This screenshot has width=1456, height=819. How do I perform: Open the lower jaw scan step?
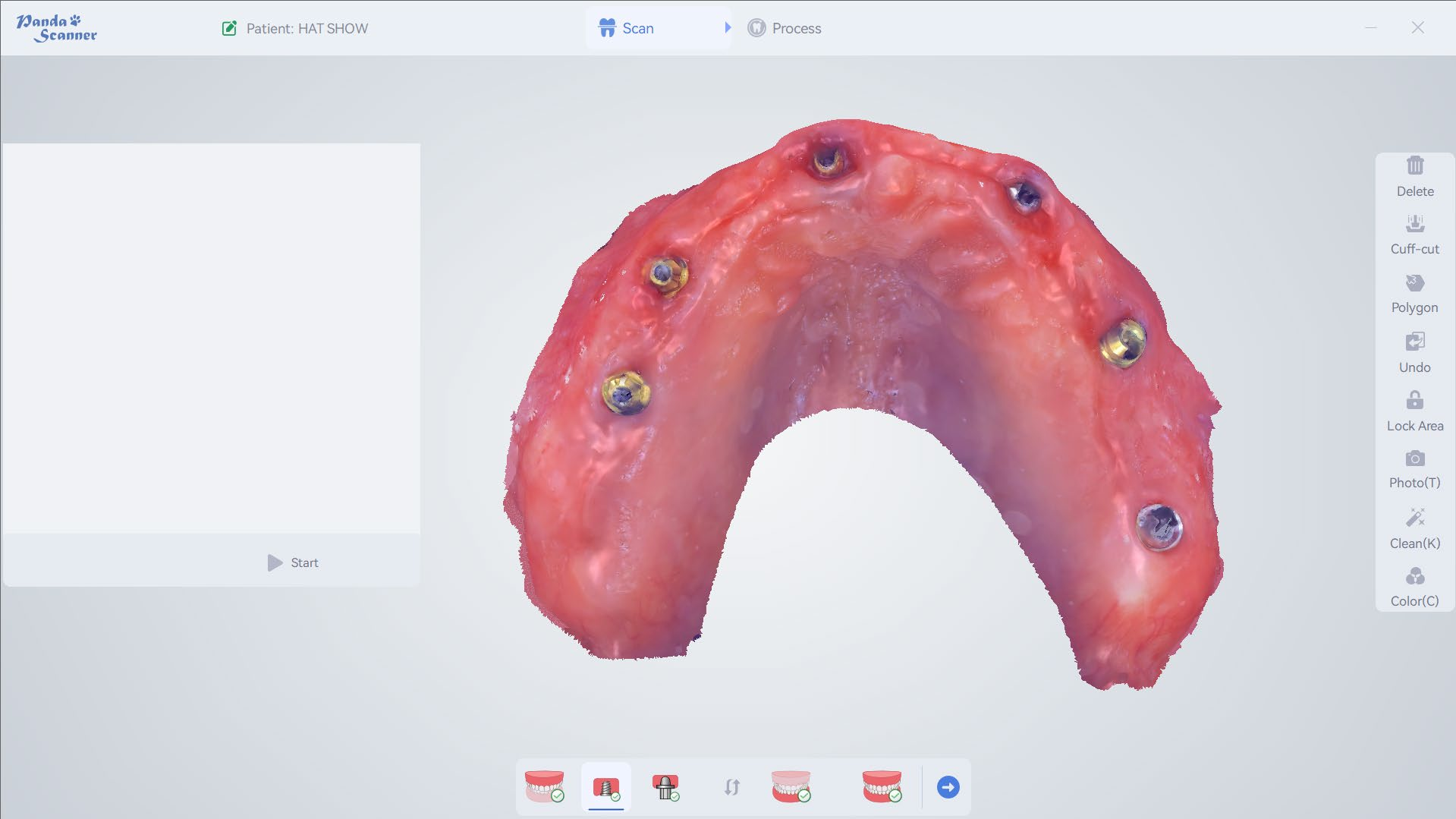point(791,787)
